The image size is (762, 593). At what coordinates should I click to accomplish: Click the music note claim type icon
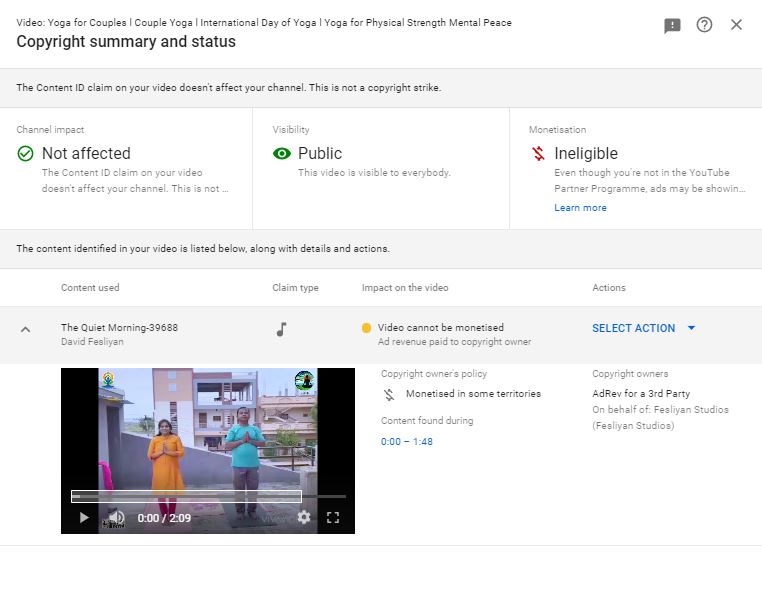point(281,330)
